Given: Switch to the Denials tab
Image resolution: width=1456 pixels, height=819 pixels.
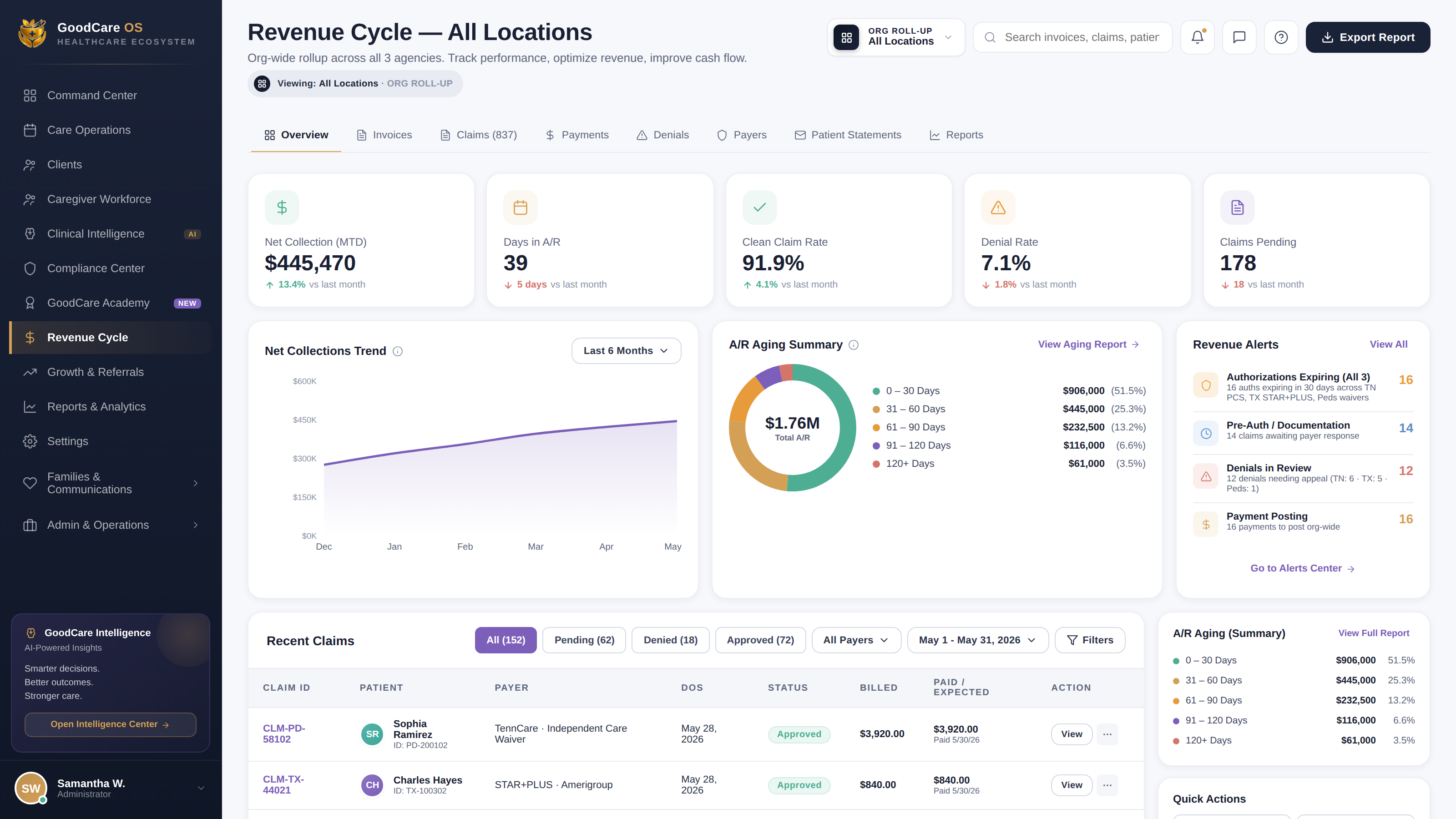Looking at the screenshot, I should tap(663, 135).
